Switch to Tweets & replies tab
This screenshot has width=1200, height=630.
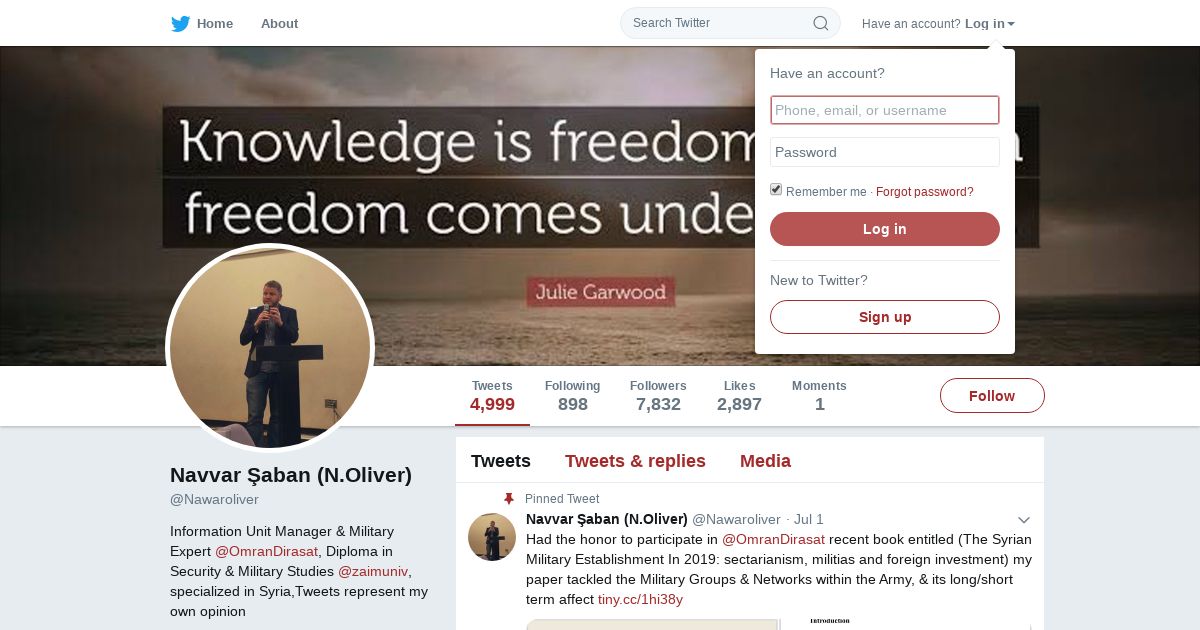(x=635, y=461)
